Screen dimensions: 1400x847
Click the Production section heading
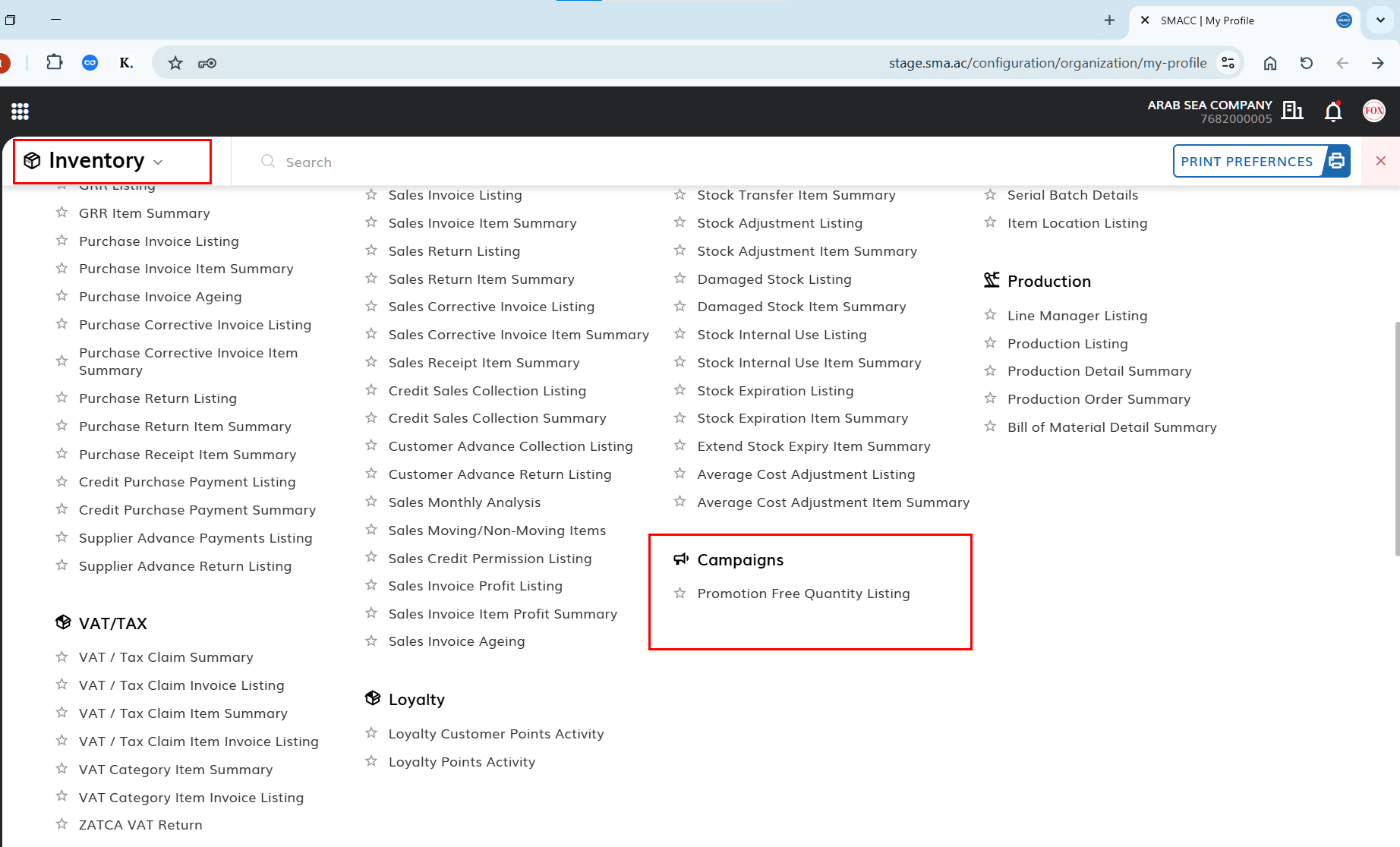coord(1048,281)
